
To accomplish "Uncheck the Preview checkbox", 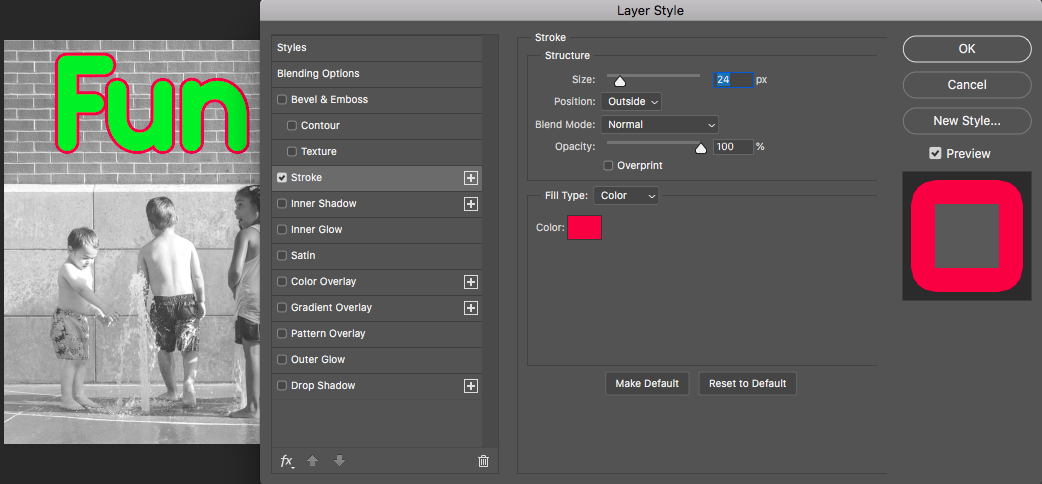I will coord(935,154).
